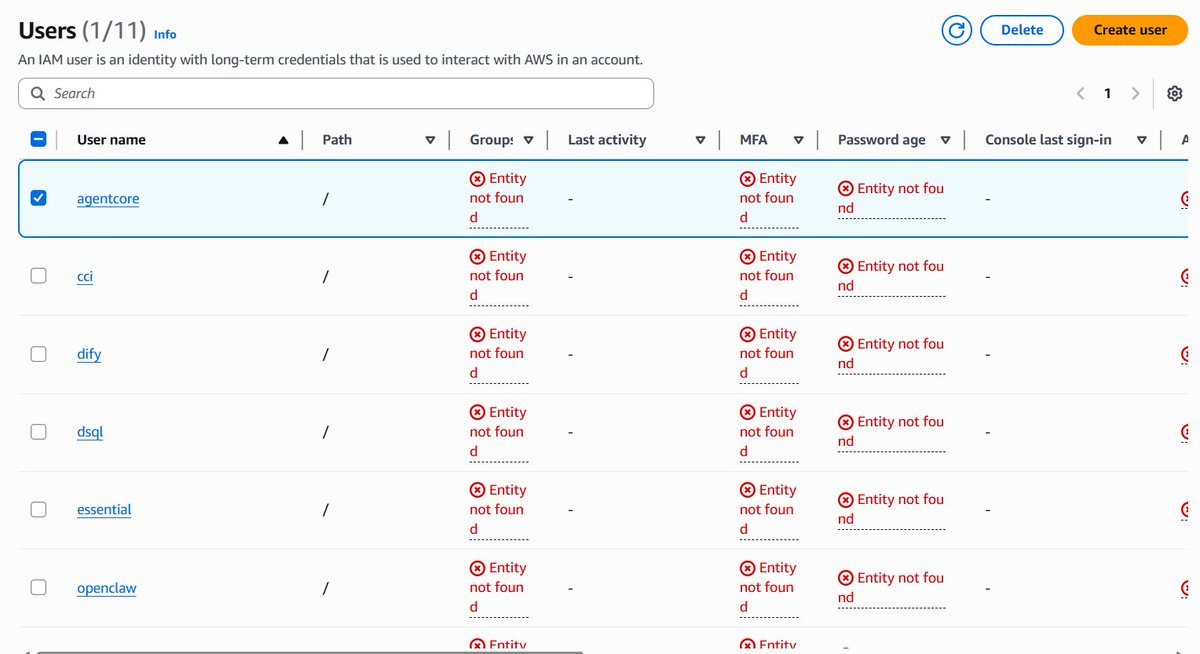
Task: Sort by Console last sign-in column
Action: tap(1141, 140)
